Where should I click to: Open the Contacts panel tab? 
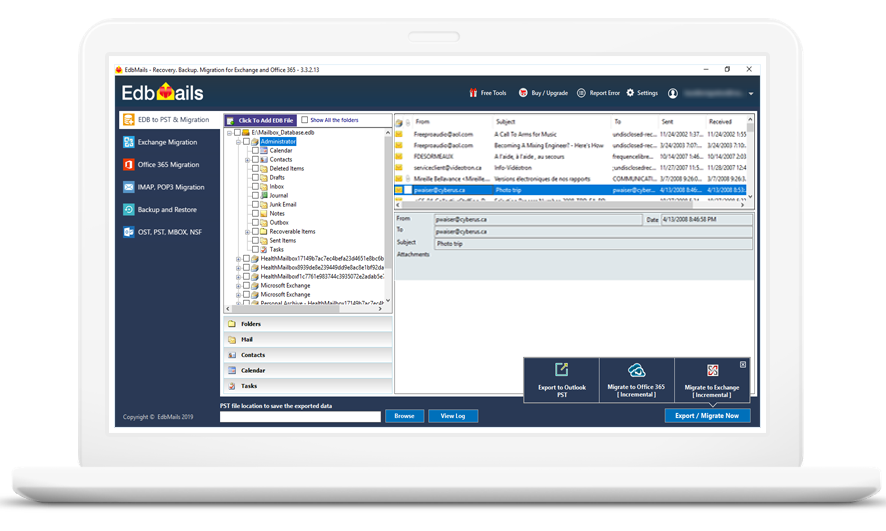[308, 355]
